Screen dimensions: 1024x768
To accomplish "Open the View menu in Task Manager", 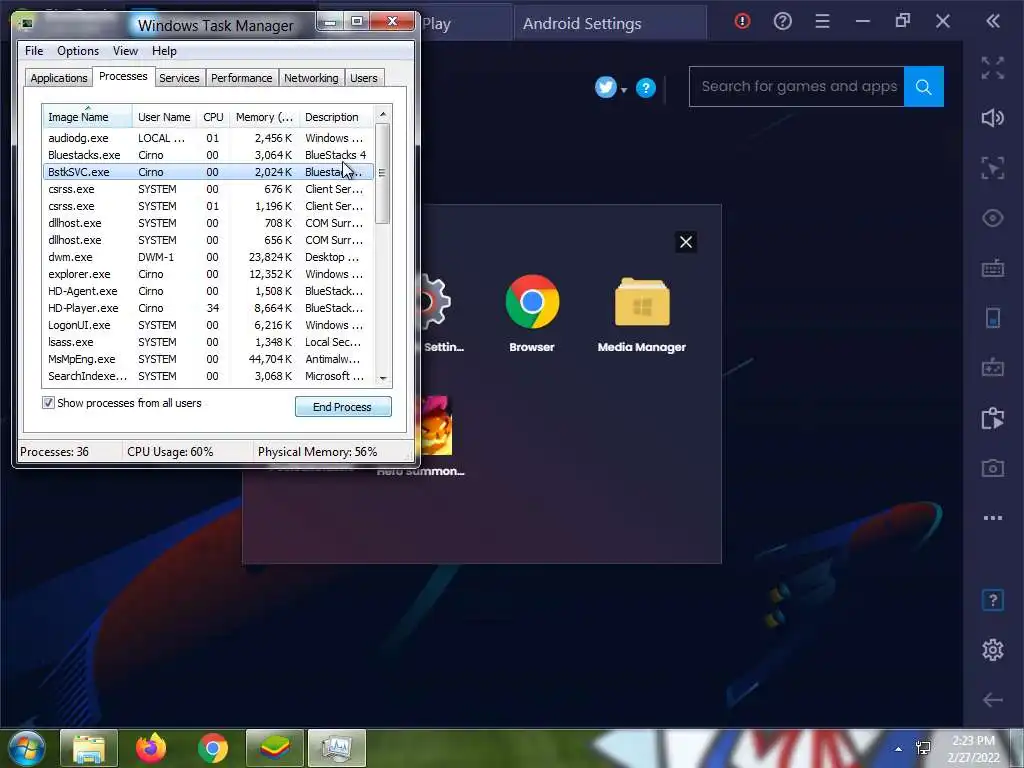I will 125,51.
